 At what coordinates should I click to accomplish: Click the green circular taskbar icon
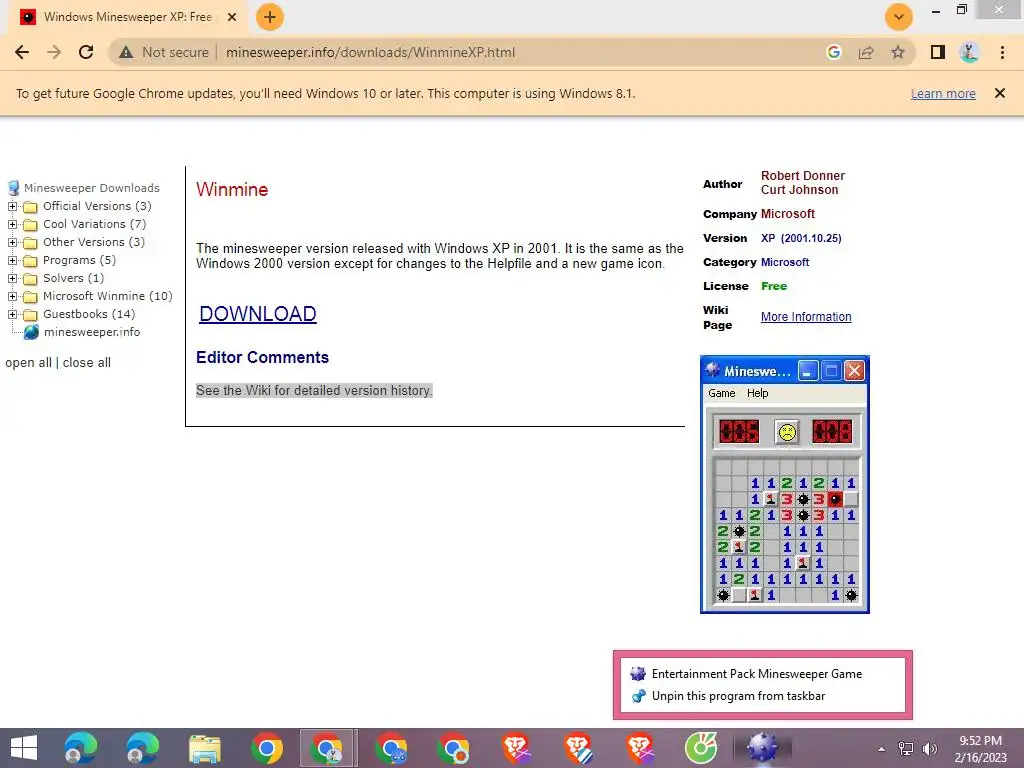701,748
